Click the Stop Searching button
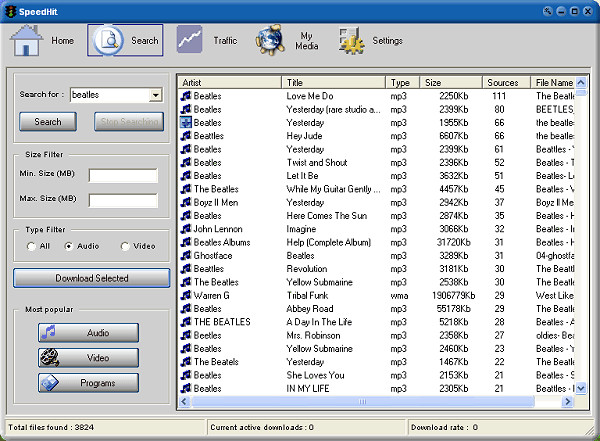This screenshot has height=441, width=600. (129, 122)
